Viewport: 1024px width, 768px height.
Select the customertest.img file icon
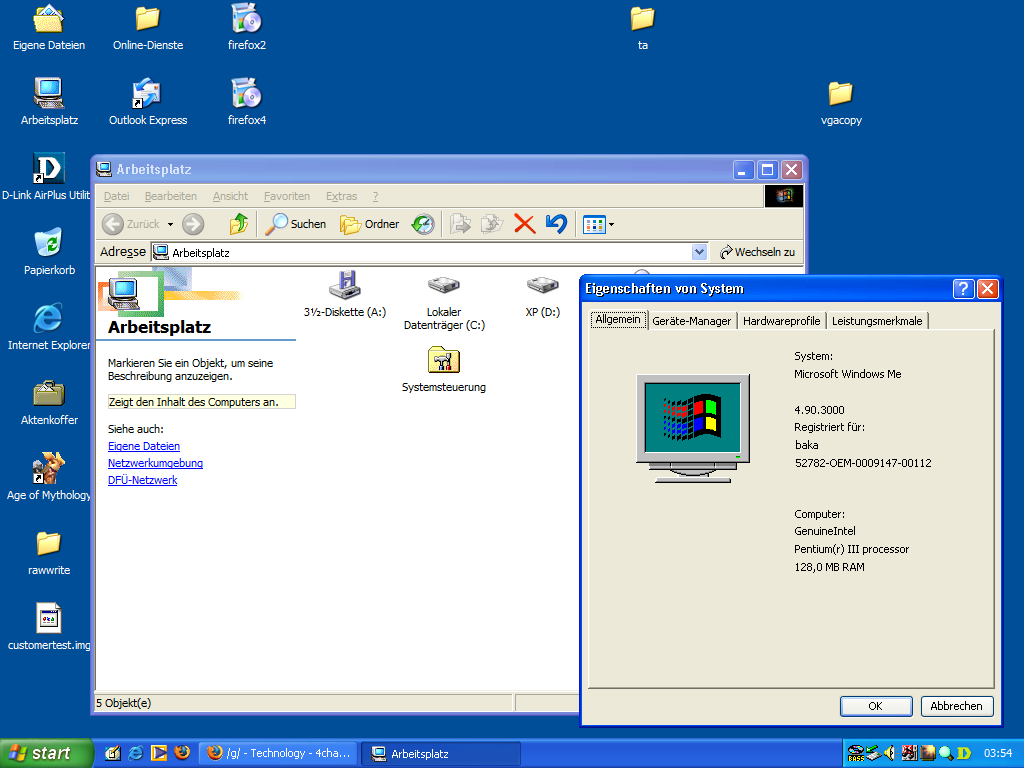[49, 627]
